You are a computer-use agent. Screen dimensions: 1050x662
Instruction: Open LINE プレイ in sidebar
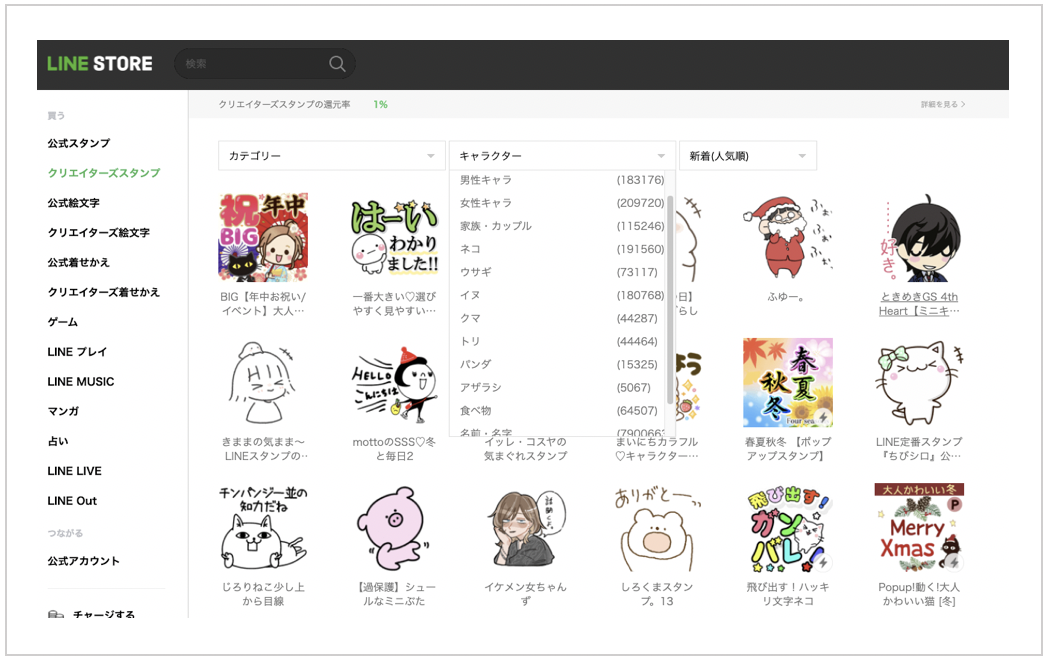click(77, 351)
